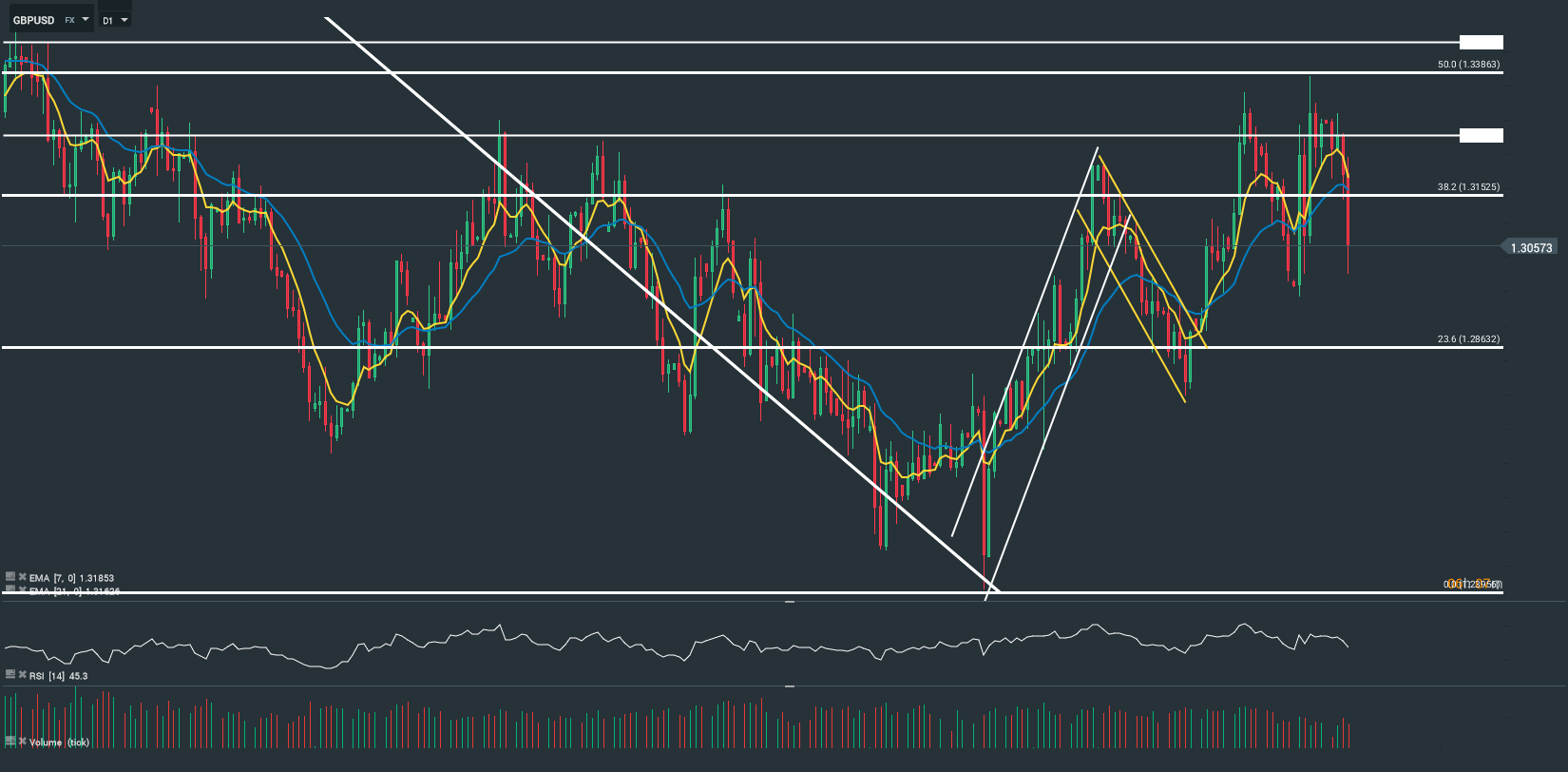Image resolution: width=1568 pixels, height=772 pixels.
Task: Remove the Volume (tick) indicator
Action: coord(22,741)
